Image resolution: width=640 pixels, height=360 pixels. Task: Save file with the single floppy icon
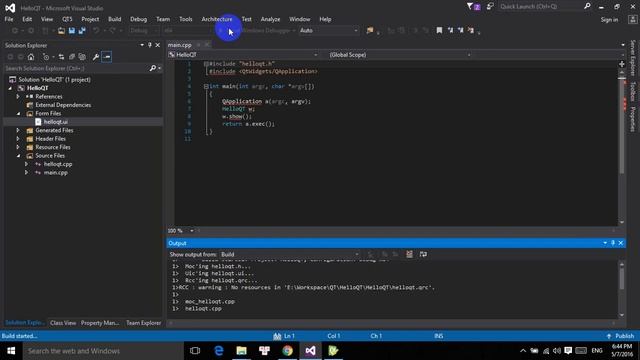coord(72,31)
